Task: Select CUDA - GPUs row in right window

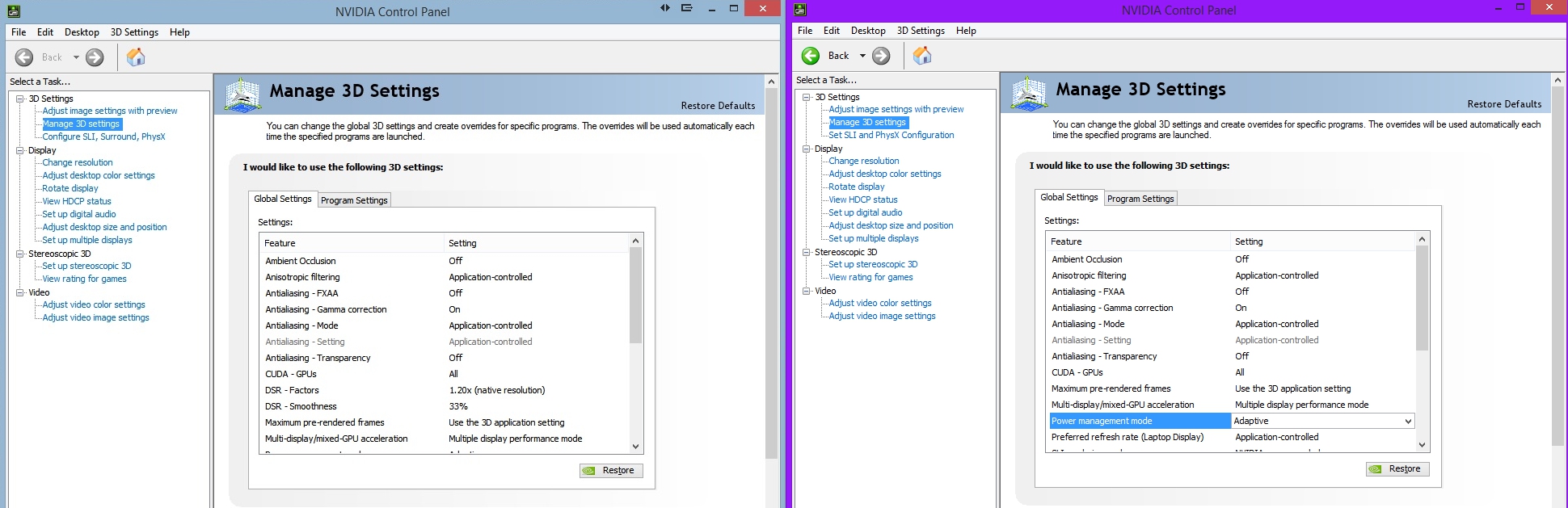Action: (x=1230, y=372)
